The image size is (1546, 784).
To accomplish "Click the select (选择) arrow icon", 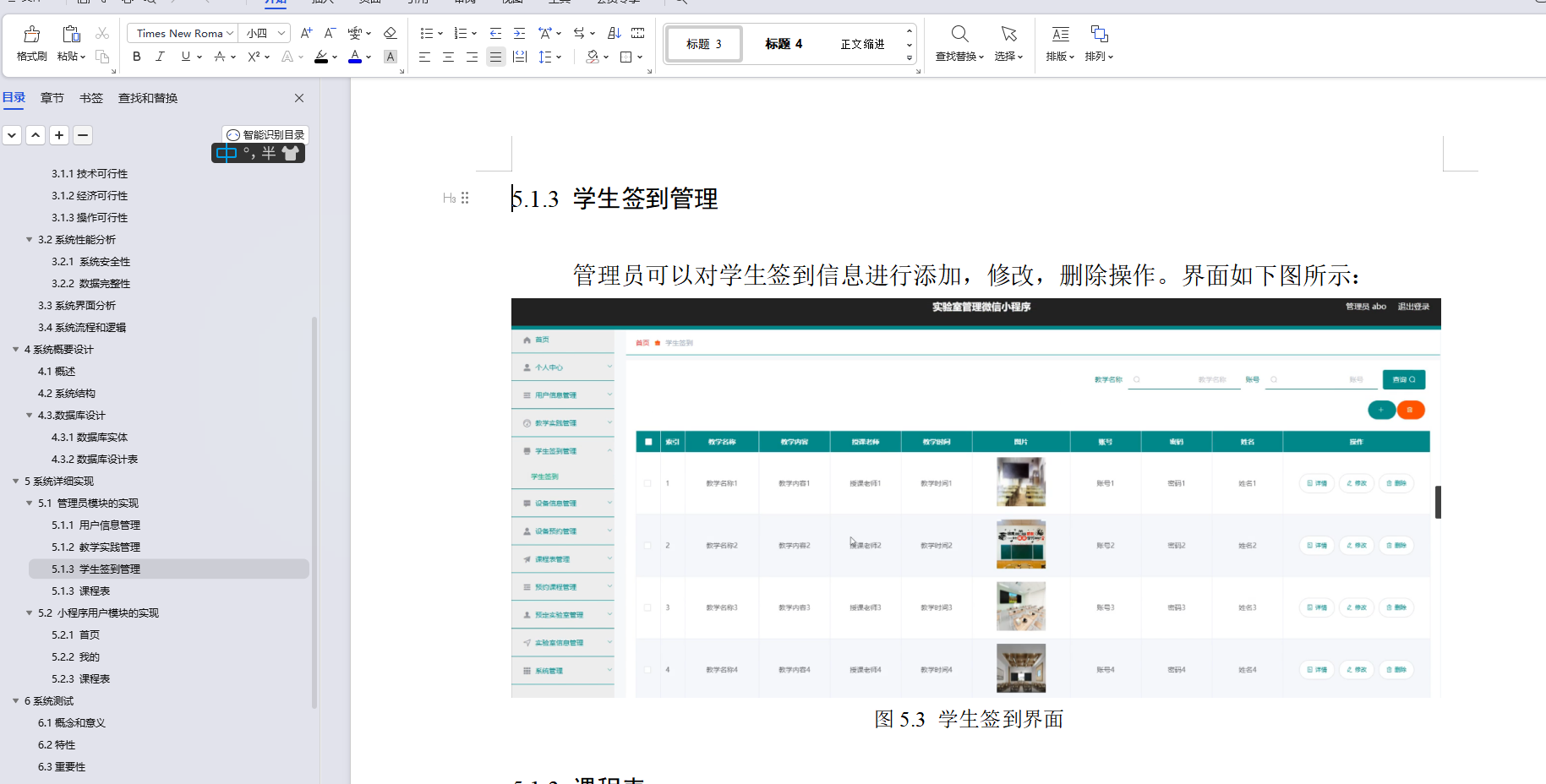I will [x=1008, y=34].
